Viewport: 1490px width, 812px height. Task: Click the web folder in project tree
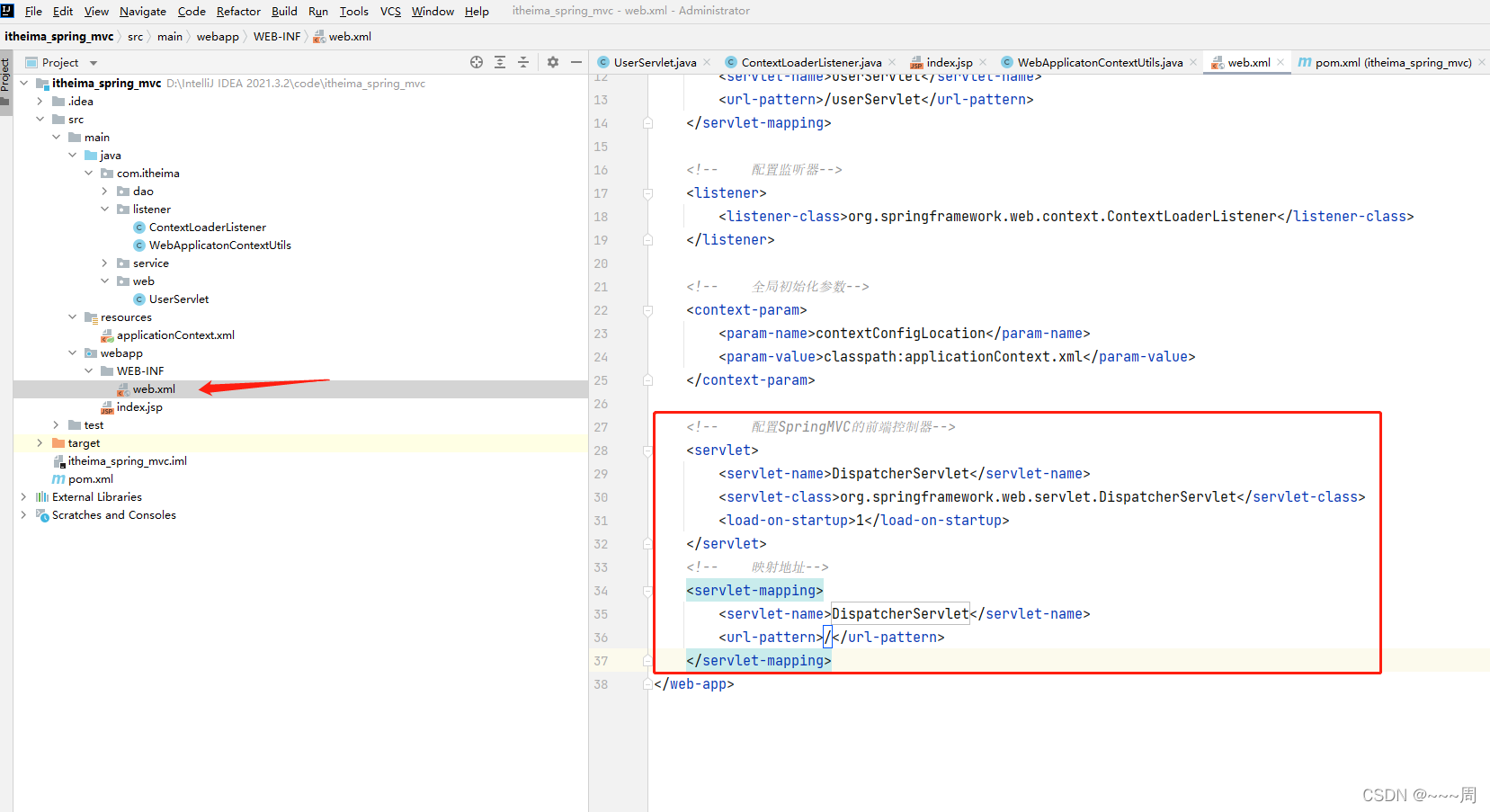click(x=143, y=281)
